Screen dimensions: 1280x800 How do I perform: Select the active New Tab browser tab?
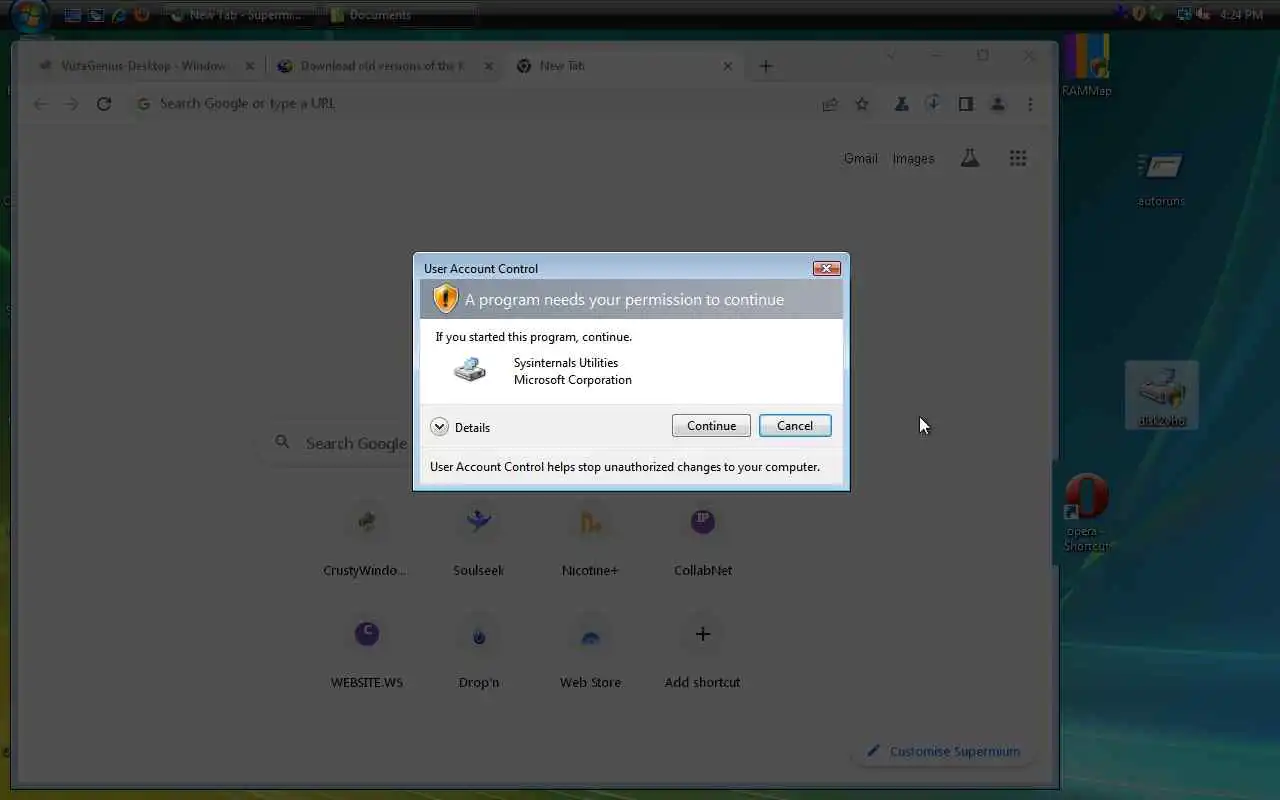[x=625, y=66]
